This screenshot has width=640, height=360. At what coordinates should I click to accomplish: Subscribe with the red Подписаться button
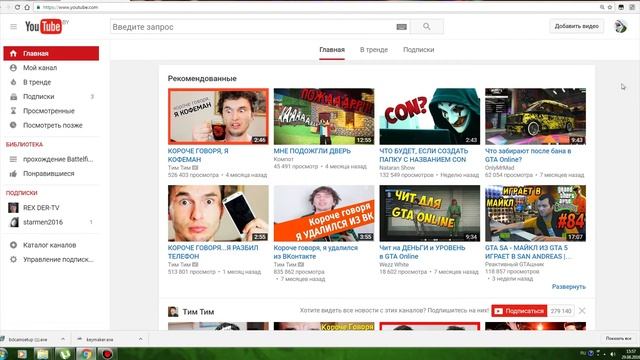coord(519,311)
